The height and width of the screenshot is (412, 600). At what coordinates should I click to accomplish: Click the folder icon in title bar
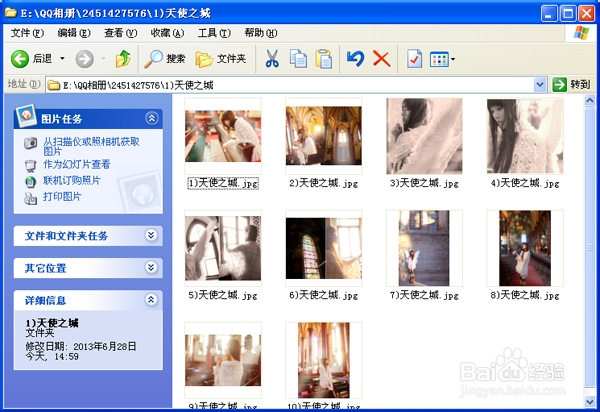(10, 13)
